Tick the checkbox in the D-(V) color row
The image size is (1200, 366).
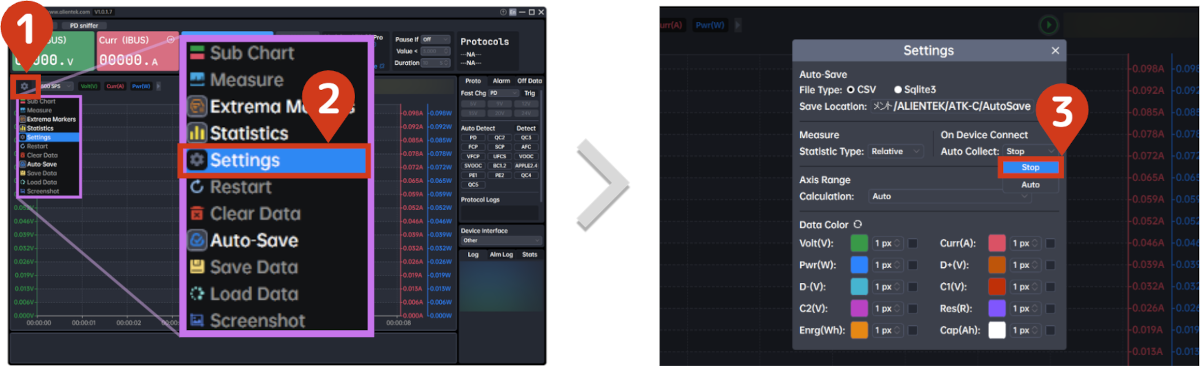pyautogui.click(x=913, y=286)
